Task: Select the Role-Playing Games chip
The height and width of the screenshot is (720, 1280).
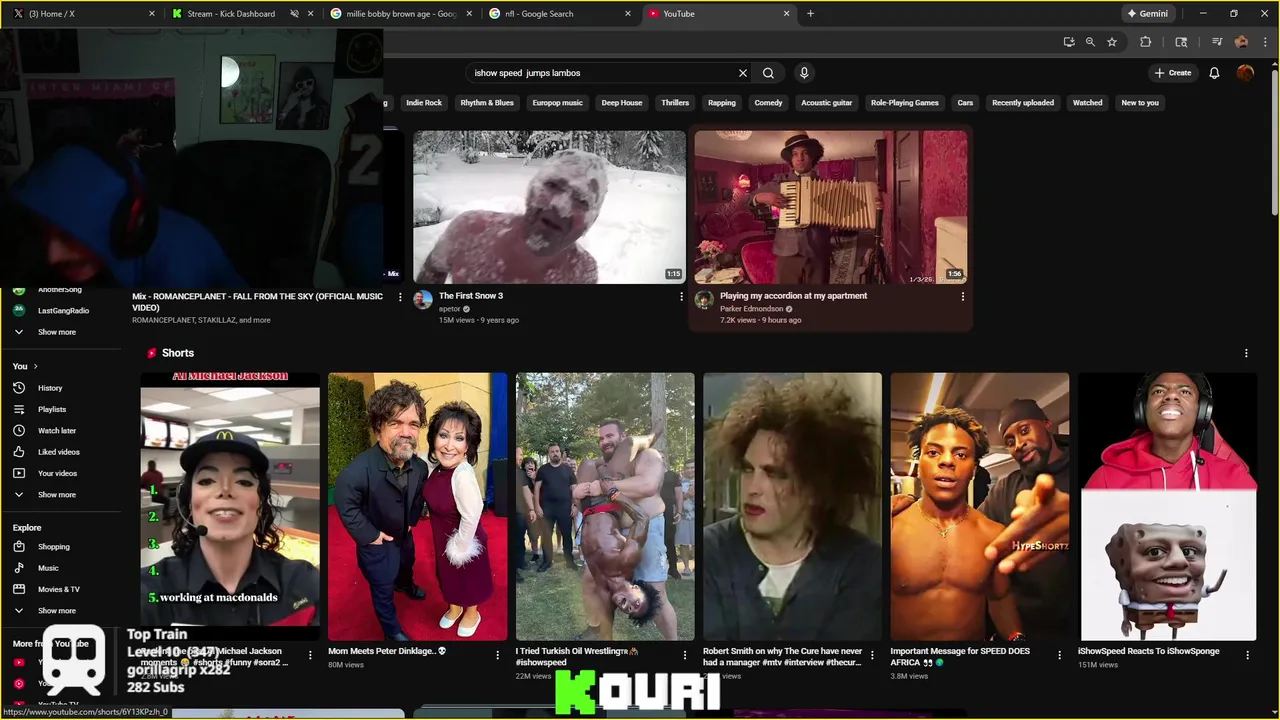Action: tap(905, 103)
